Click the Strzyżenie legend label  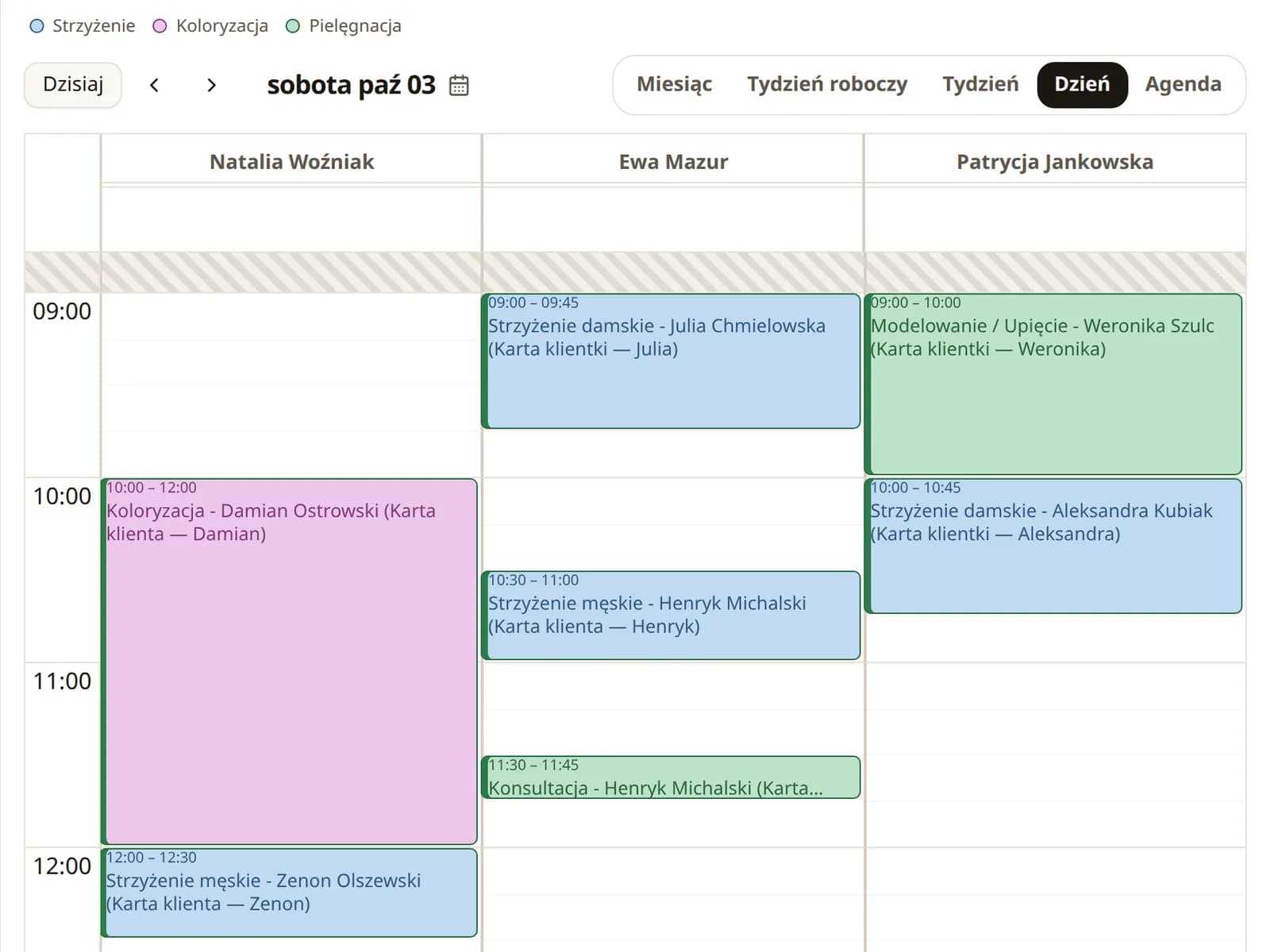click(94, 26)
